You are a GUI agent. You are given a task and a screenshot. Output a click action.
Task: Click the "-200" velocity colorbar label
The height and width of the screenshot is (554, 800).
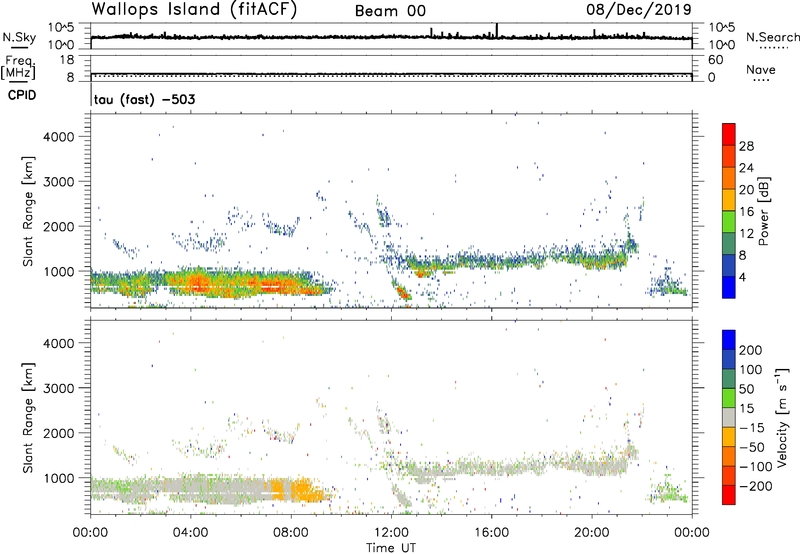point(755,486)
